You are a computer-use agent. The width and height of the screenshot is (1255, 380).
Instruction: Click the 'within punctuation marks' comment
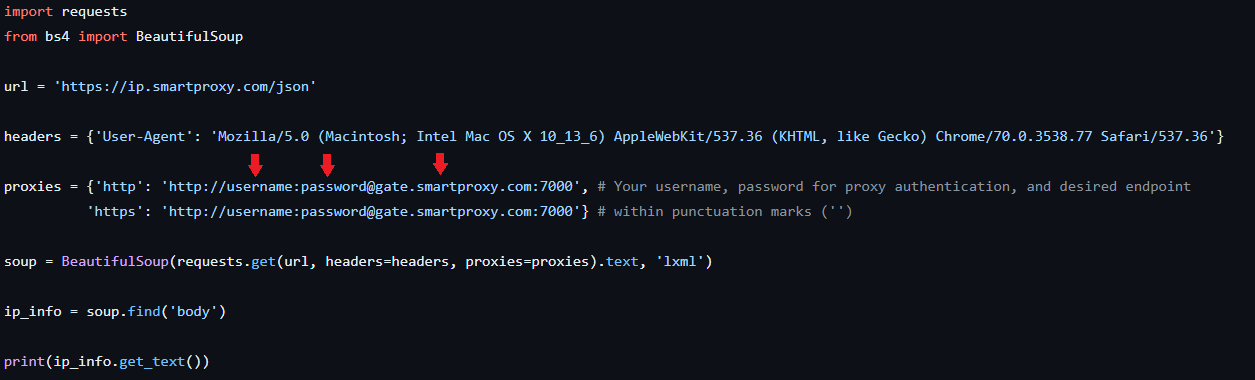pyautogui.click(x=724, y=212)
